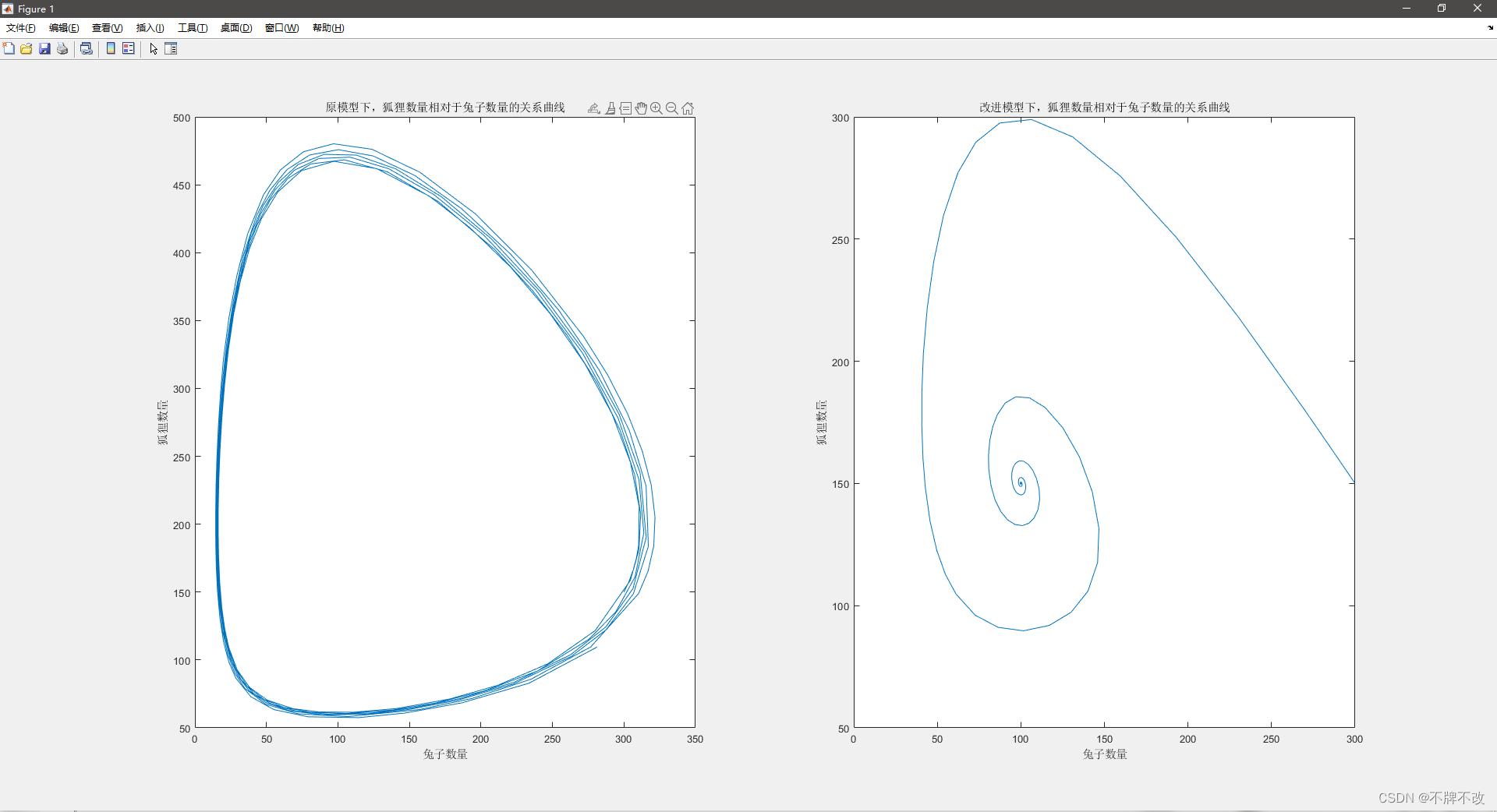Open the 桌面(D) menu
This screenshot has height=812, width=1497.
tap(236, 28)
